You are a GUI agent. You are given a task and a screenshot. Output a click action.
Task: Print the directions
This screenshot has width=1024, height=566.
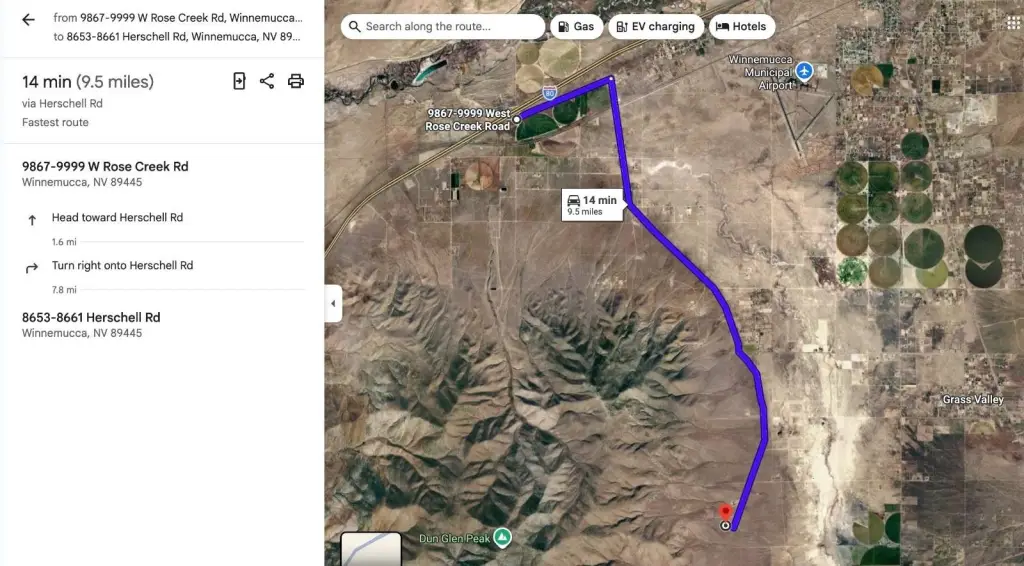click(296, 81)
